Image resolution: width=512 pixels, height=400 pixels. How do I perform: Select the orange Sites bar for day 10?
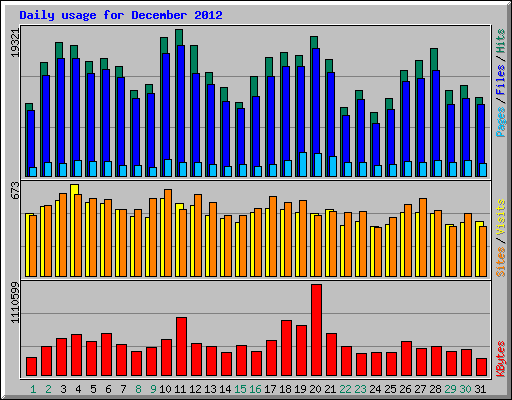point(168,233)
